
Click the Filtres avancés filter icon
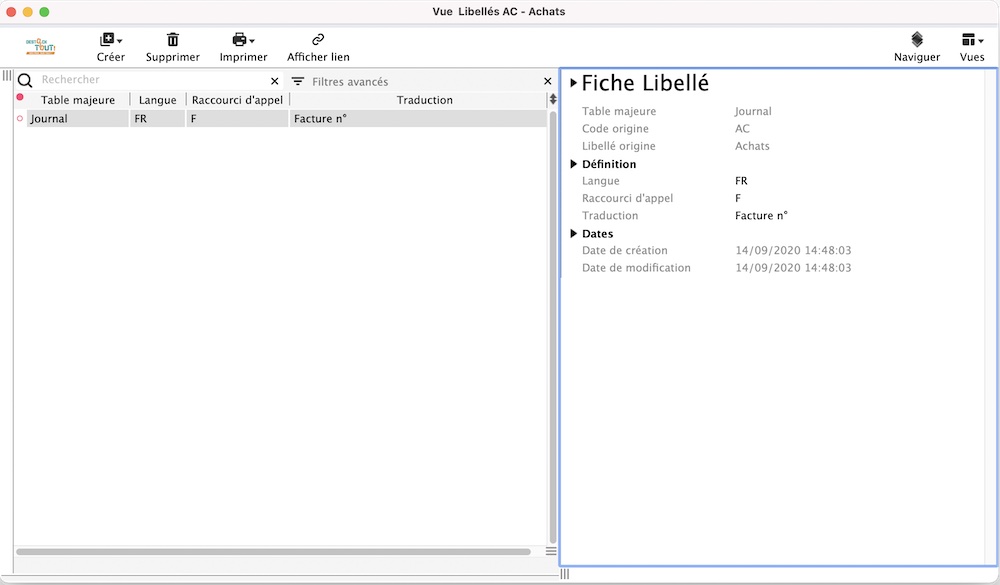[298, 81]
